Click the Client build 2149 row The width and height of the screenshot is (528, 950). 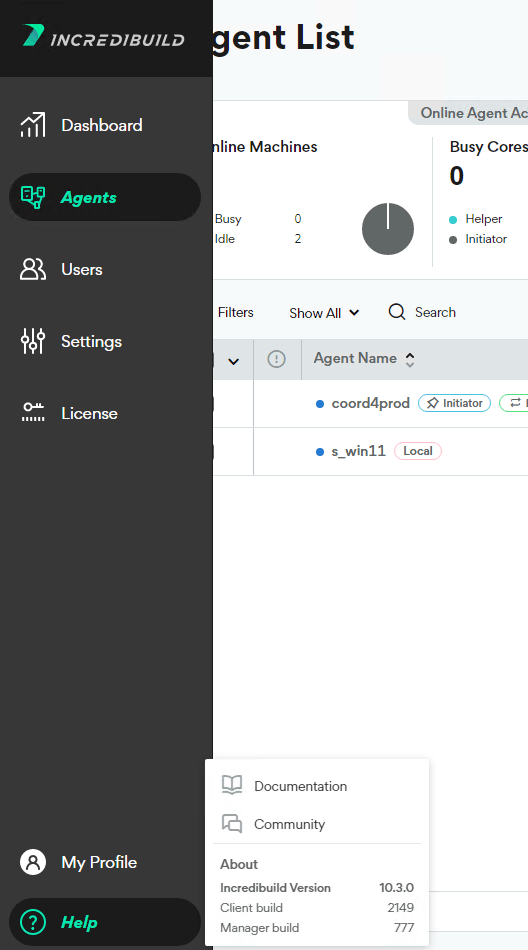tap(317, 908)
